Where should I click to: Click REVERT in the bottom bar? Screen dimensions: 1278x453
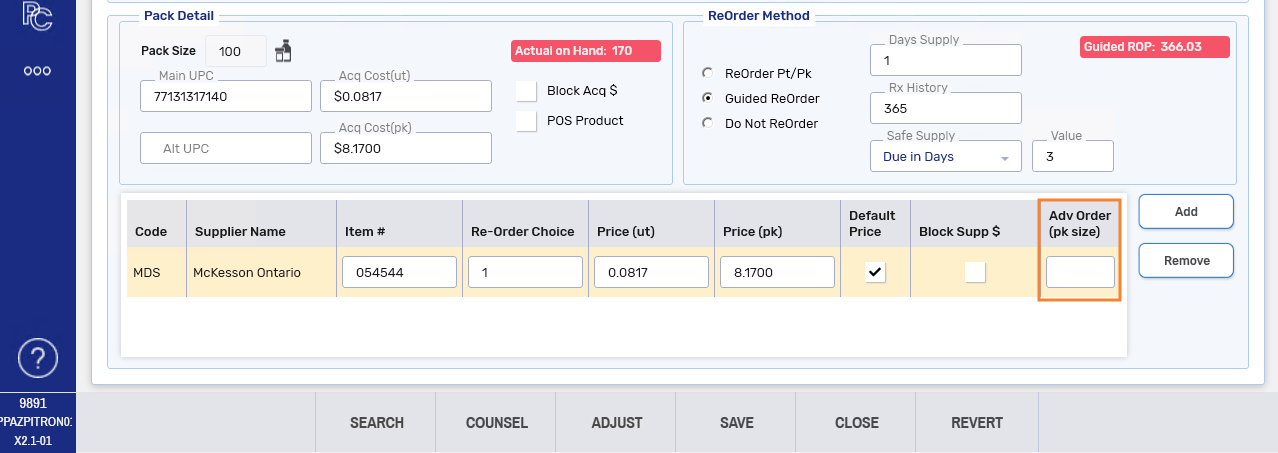(x=976, y=423)
